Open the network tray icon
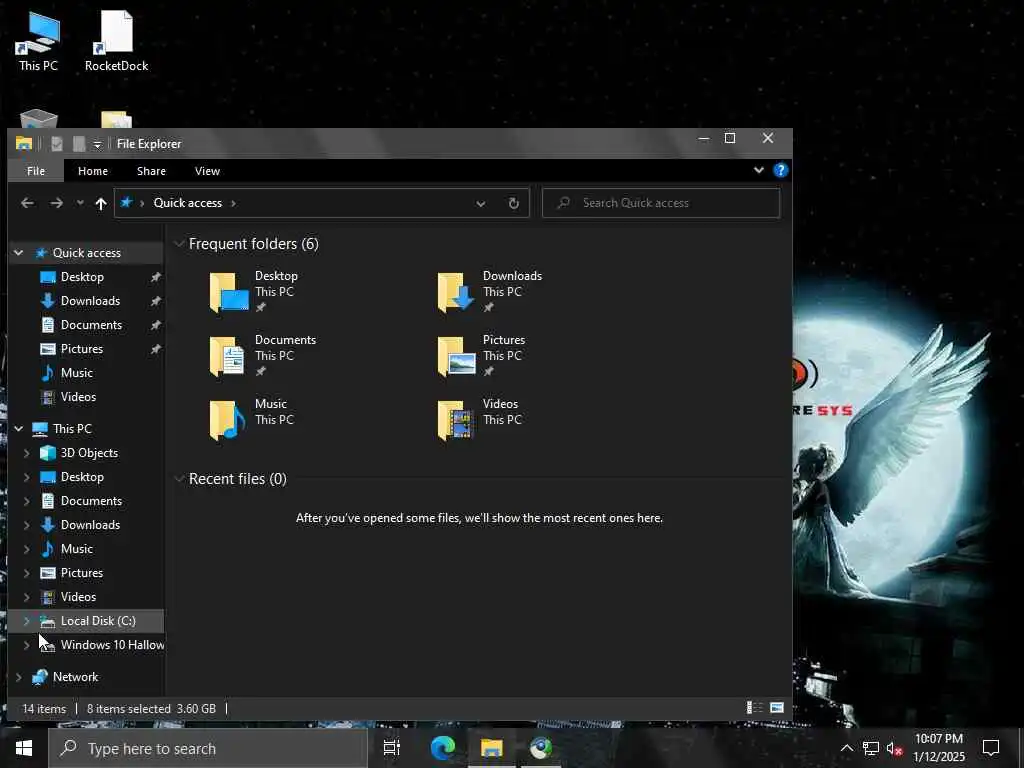 tap(871, 748)
